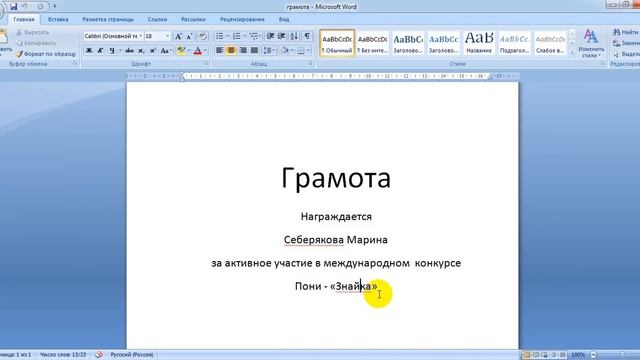Open the Рецензирование tab

point(242,20)
